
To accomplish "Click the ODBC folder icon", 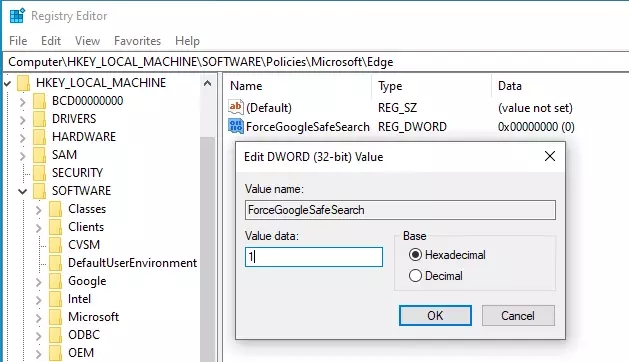I will (x=55, y=335).
